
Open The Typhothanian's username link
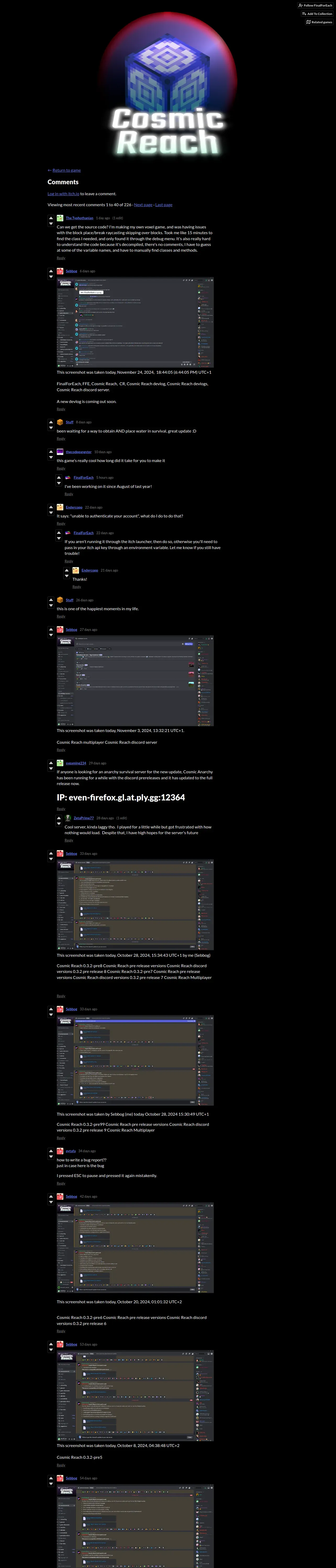click(79, 218)
